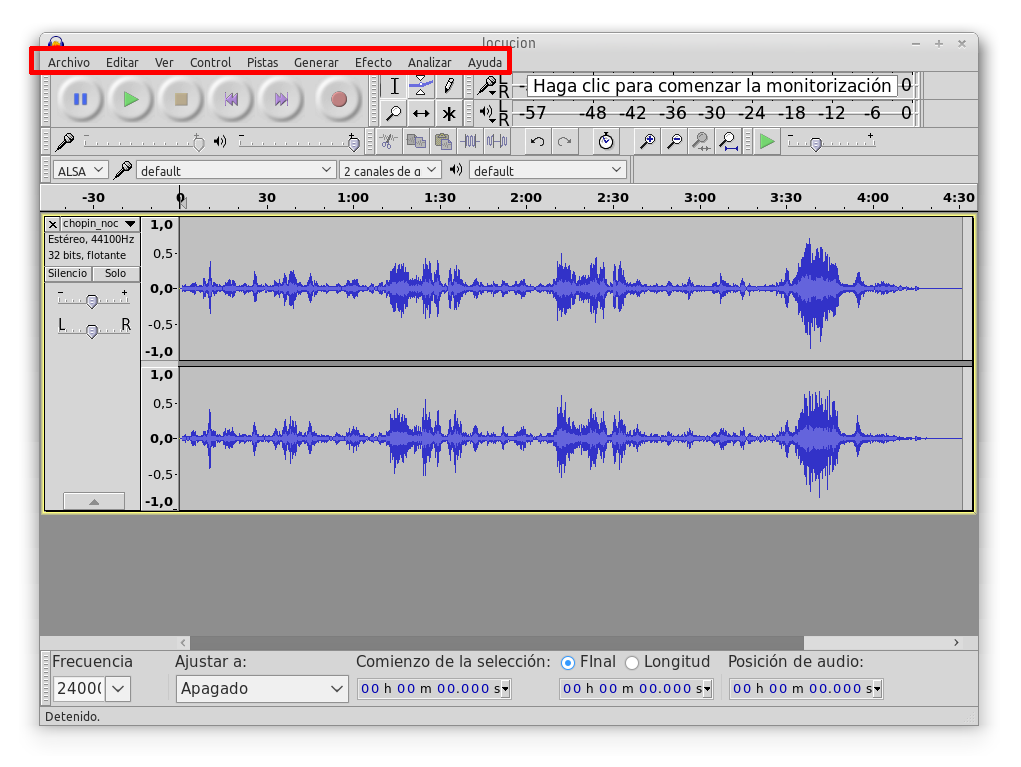Adjust the track L/R pan slider
Viewport: 1021px width, 767px height.
pos(92,331)
